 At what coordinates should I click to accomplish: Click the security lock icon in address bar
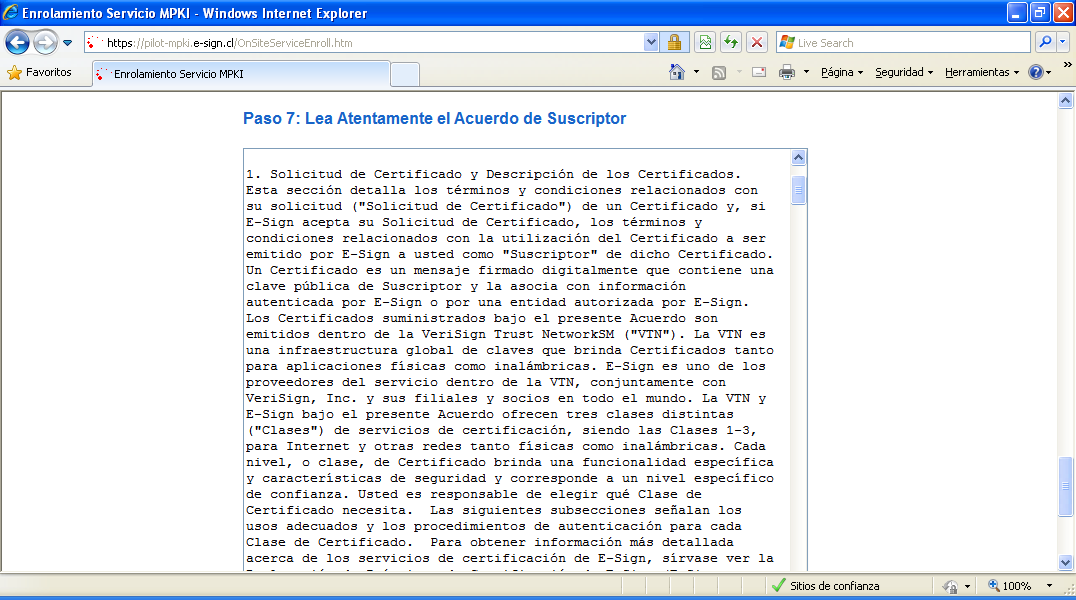click(674, 43)
